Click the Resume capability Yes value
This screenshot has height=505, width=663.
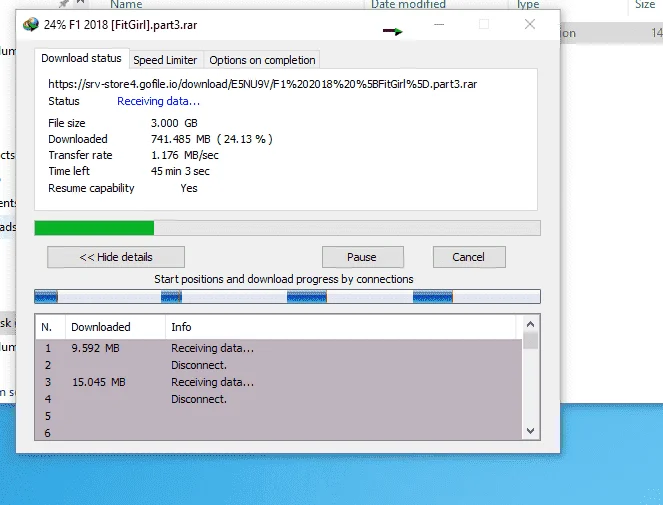click(x=189, y=188)
